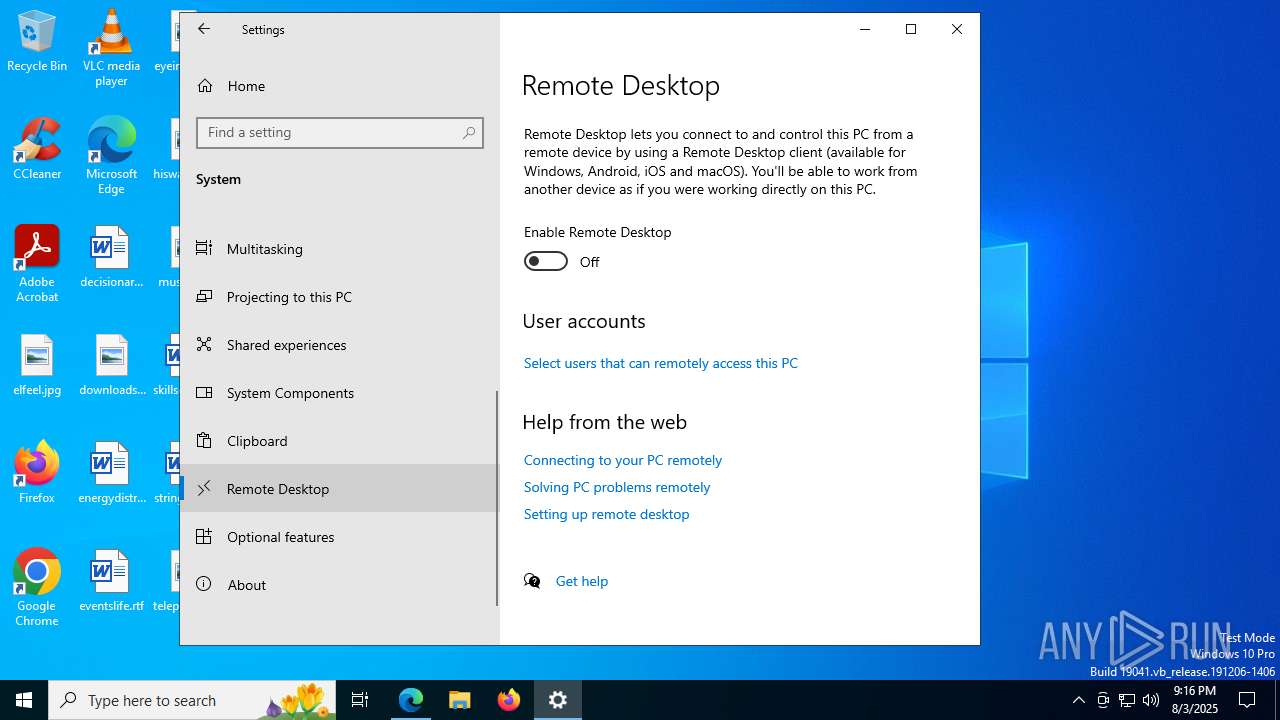The image size is (1280, 720).
Task: Open Optional features page
Action: pos(340,537)
